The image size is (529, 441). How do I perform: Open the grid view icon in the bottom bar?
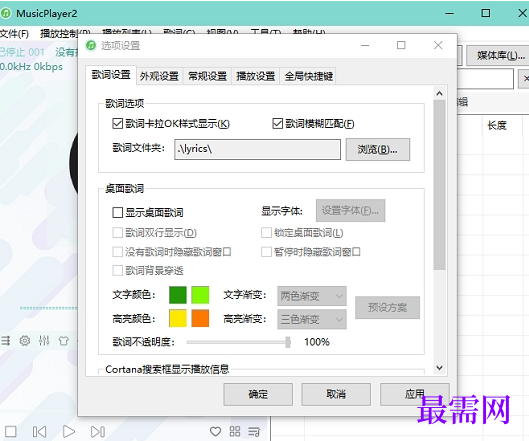(235, 431)
